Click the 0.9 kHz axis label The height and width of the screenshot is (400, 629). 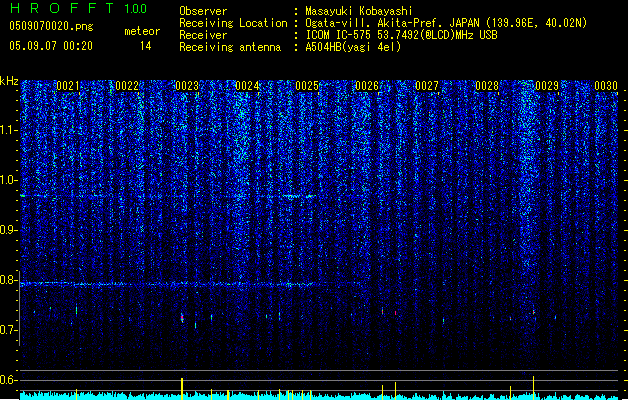click(x=9, y=230)
